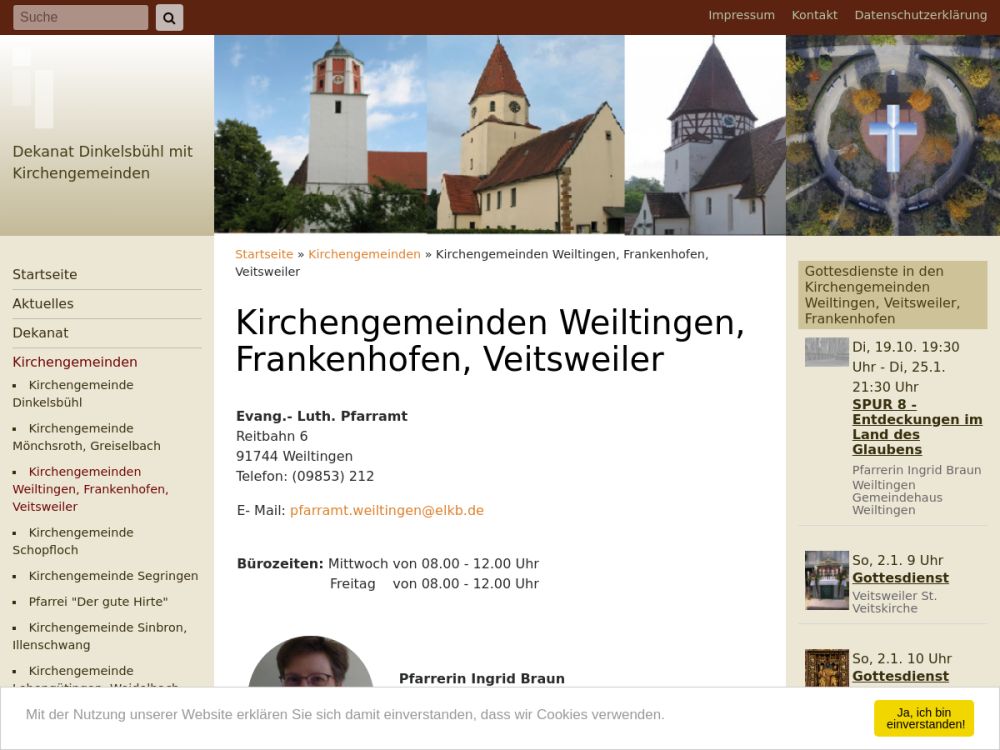Click the aerial cross garden header image
Image resolution: width=1000 pixels, height=750 pixels.
pos(892,135)
